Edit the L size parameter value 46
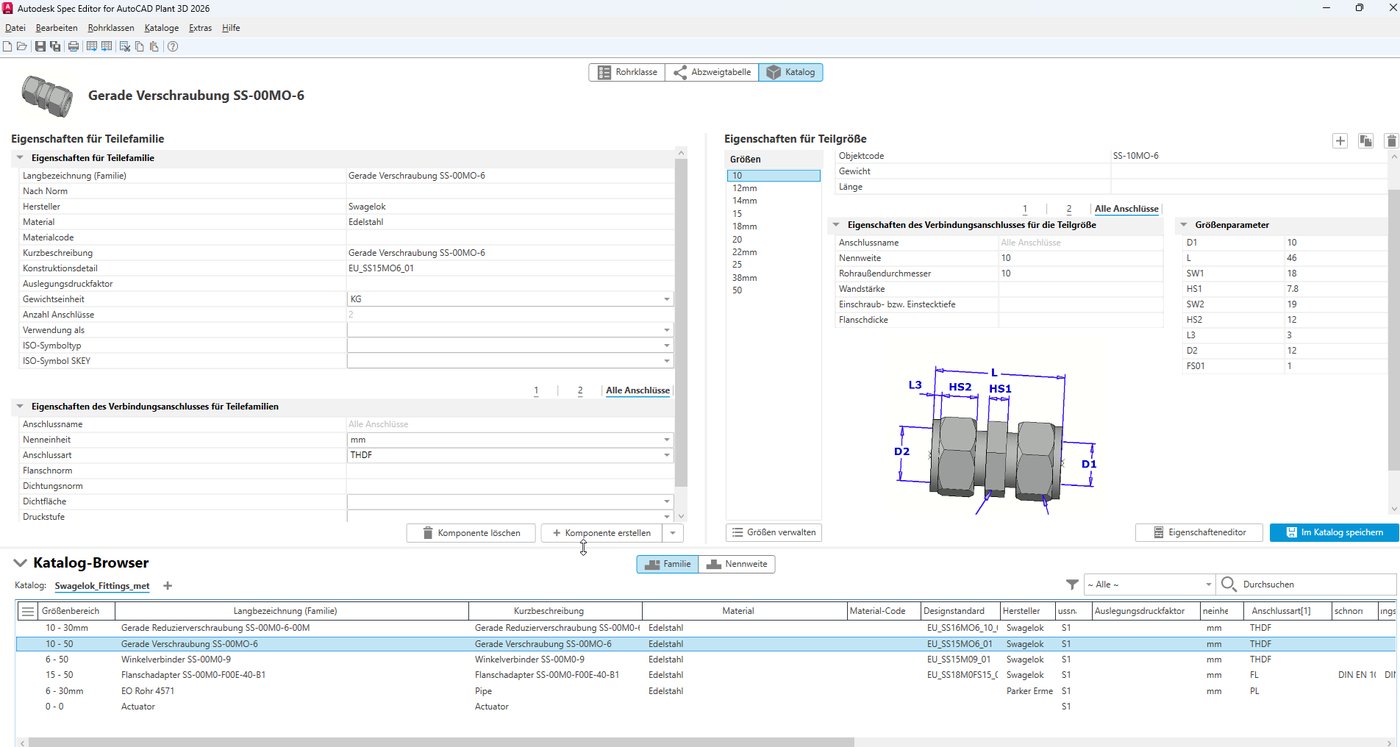This screenshot has height=747, width=1400. pyautogui.click(x=1335, y=258)
